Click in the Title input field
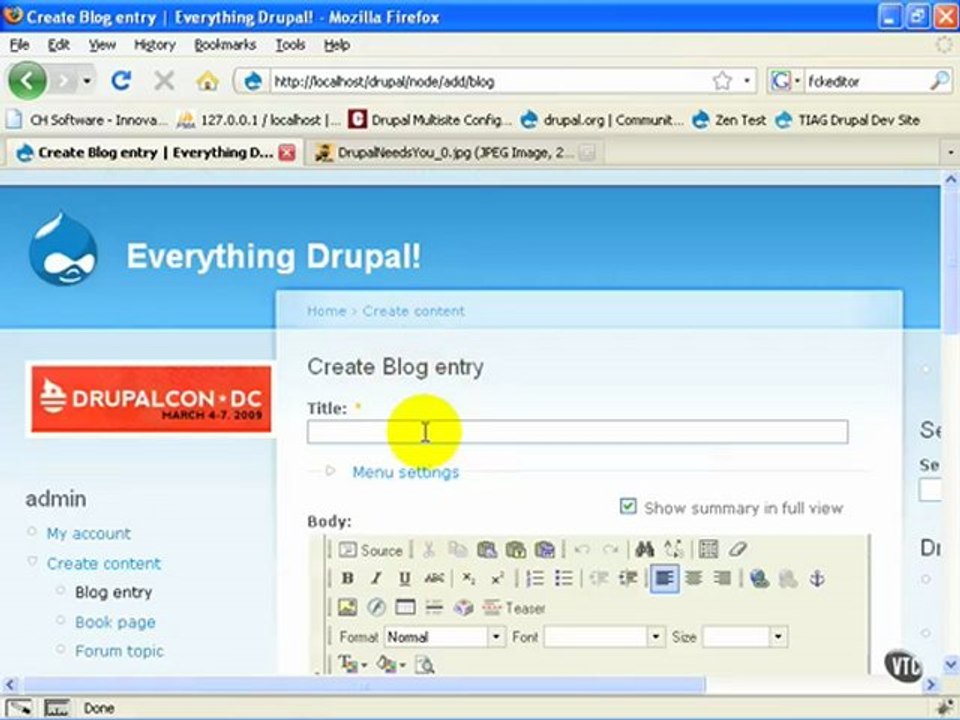This screenshot has height=720, width=960. coord(577,432)
